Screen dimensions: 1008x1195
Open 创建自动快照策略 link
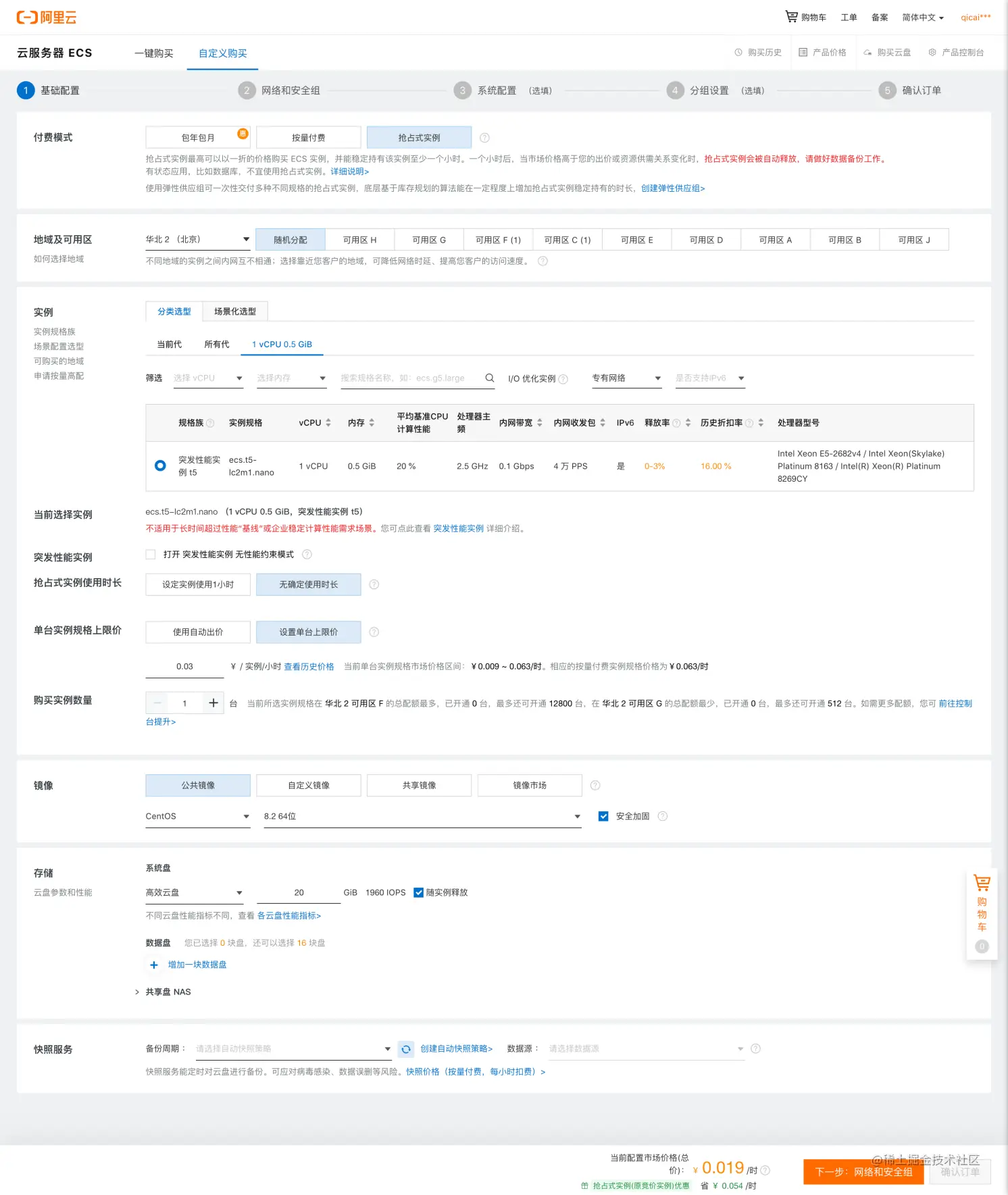pyautogui.click(x=457, y=1048)
